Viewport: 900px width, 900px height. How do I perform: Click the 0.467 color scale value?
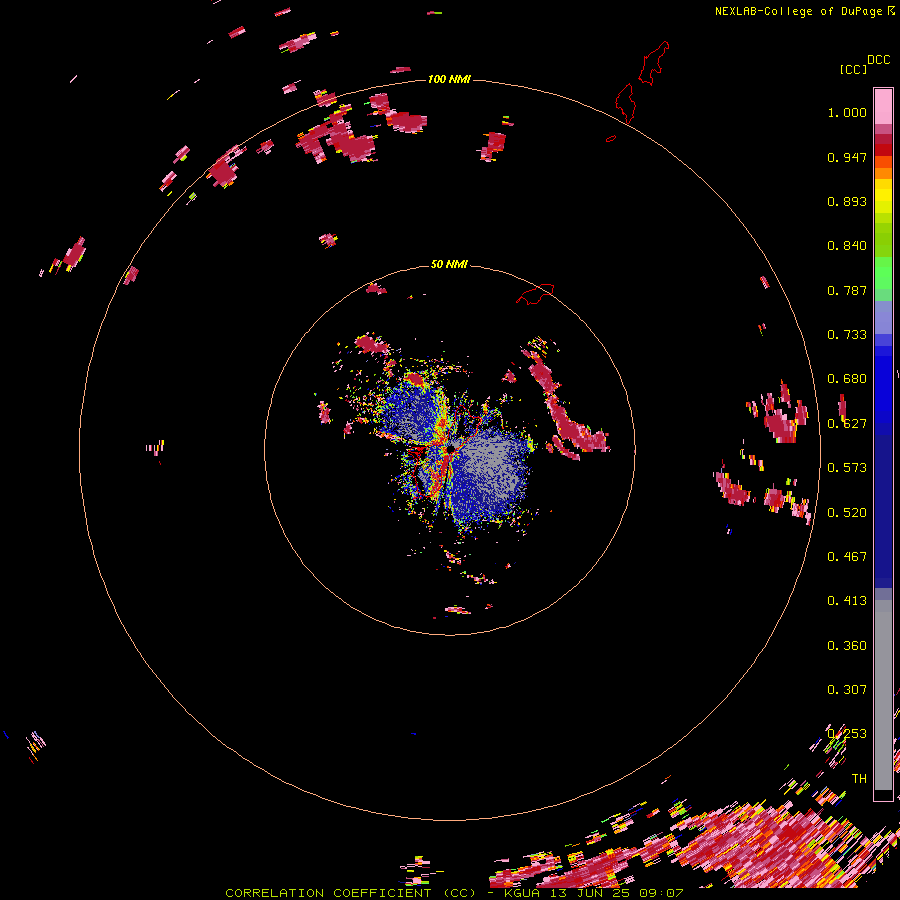coord(847,557)
